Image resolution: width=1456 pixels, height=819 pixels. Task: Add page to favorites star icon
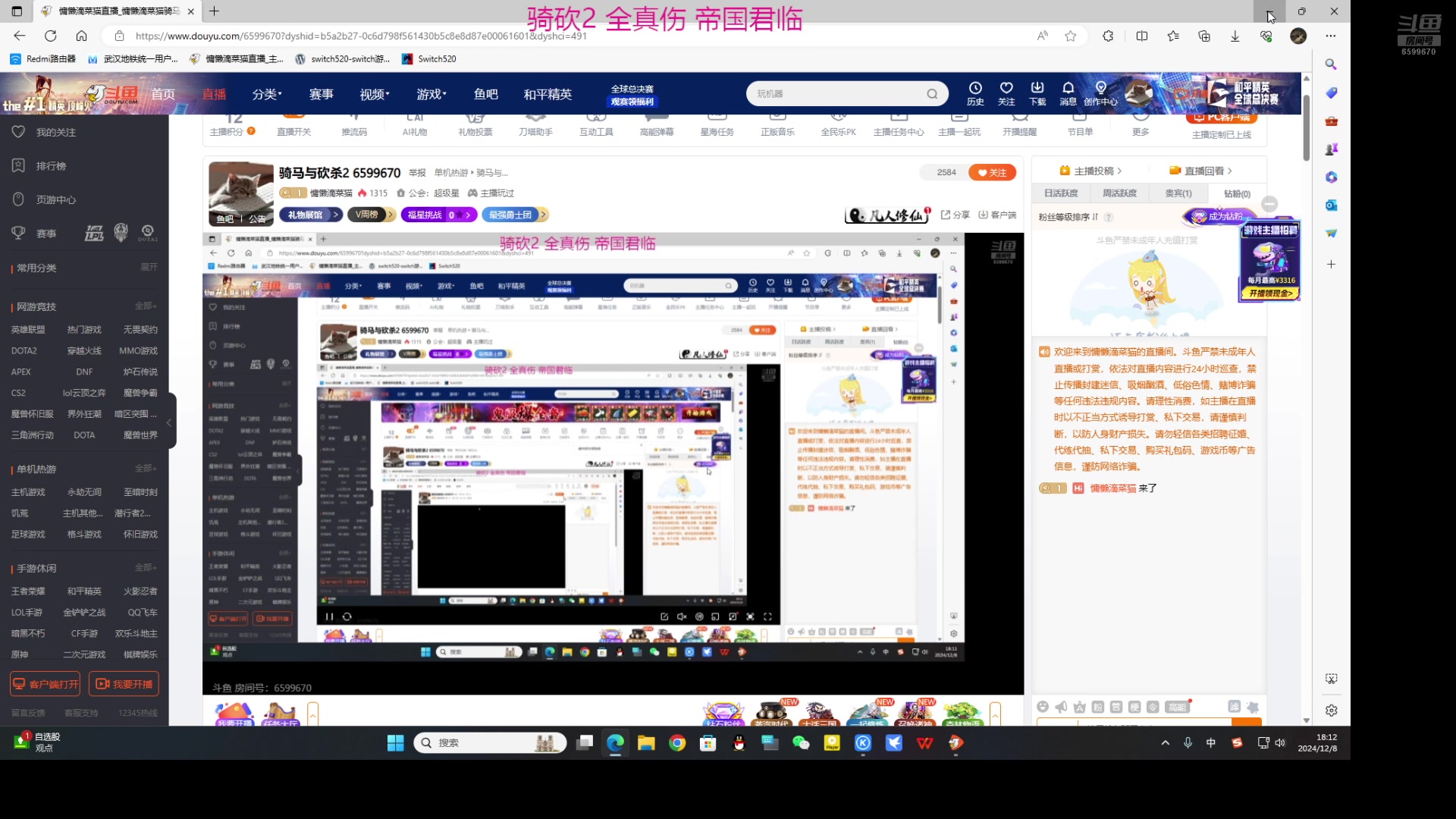point(1071,36)
